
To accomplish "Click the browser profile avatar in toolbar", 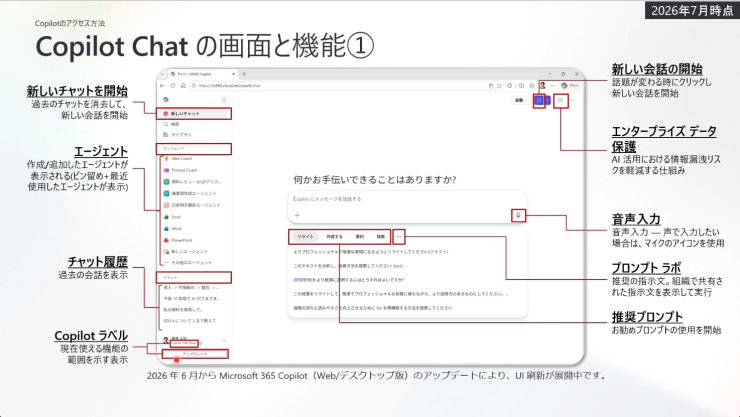I will click(x=543, y=85).
